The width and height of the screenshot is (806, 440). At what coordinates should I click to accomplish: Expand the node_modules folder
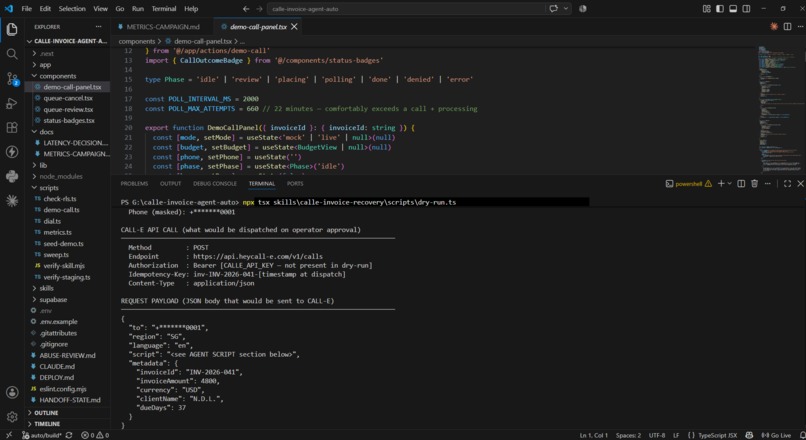pyautogui.click(x=67, y=176)
